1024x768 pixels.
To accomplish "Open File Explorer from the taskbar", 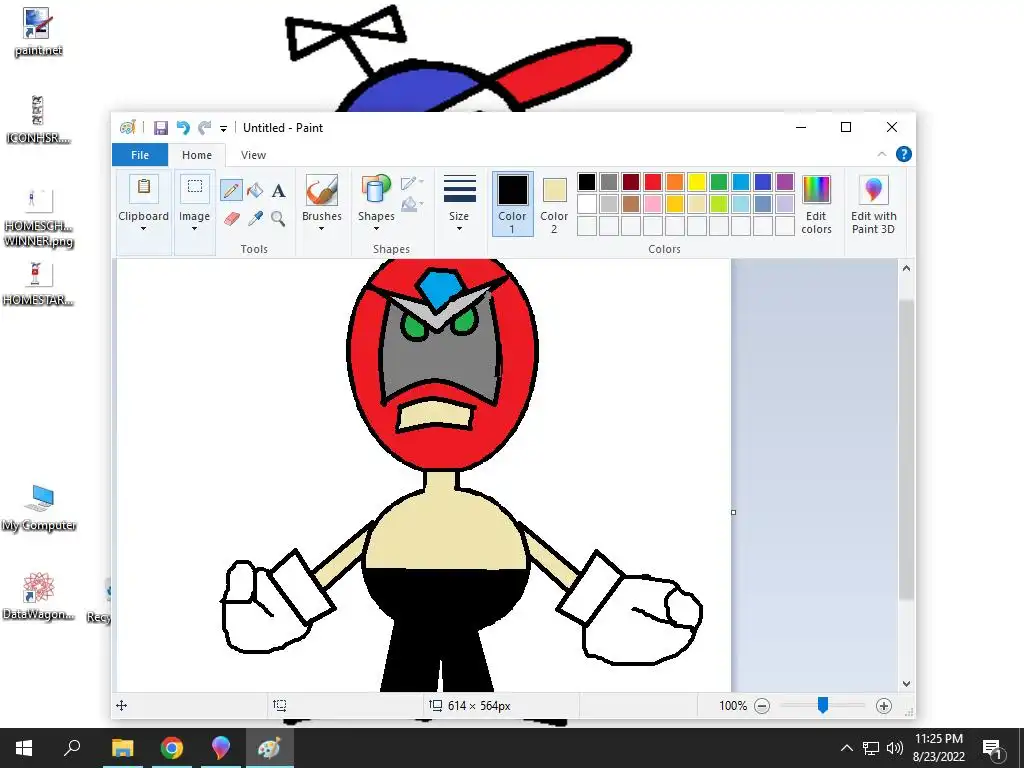I will pos(123,748).
